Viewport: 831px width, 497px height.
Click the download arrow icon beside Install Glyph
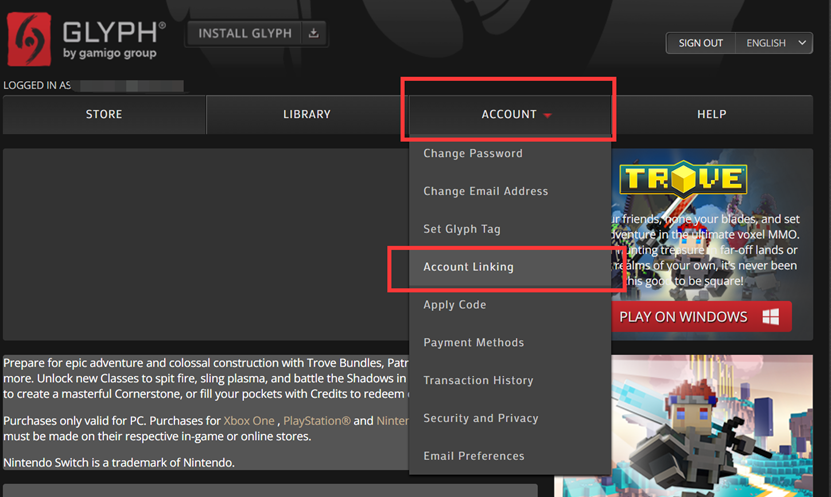[x=314, y=33]
